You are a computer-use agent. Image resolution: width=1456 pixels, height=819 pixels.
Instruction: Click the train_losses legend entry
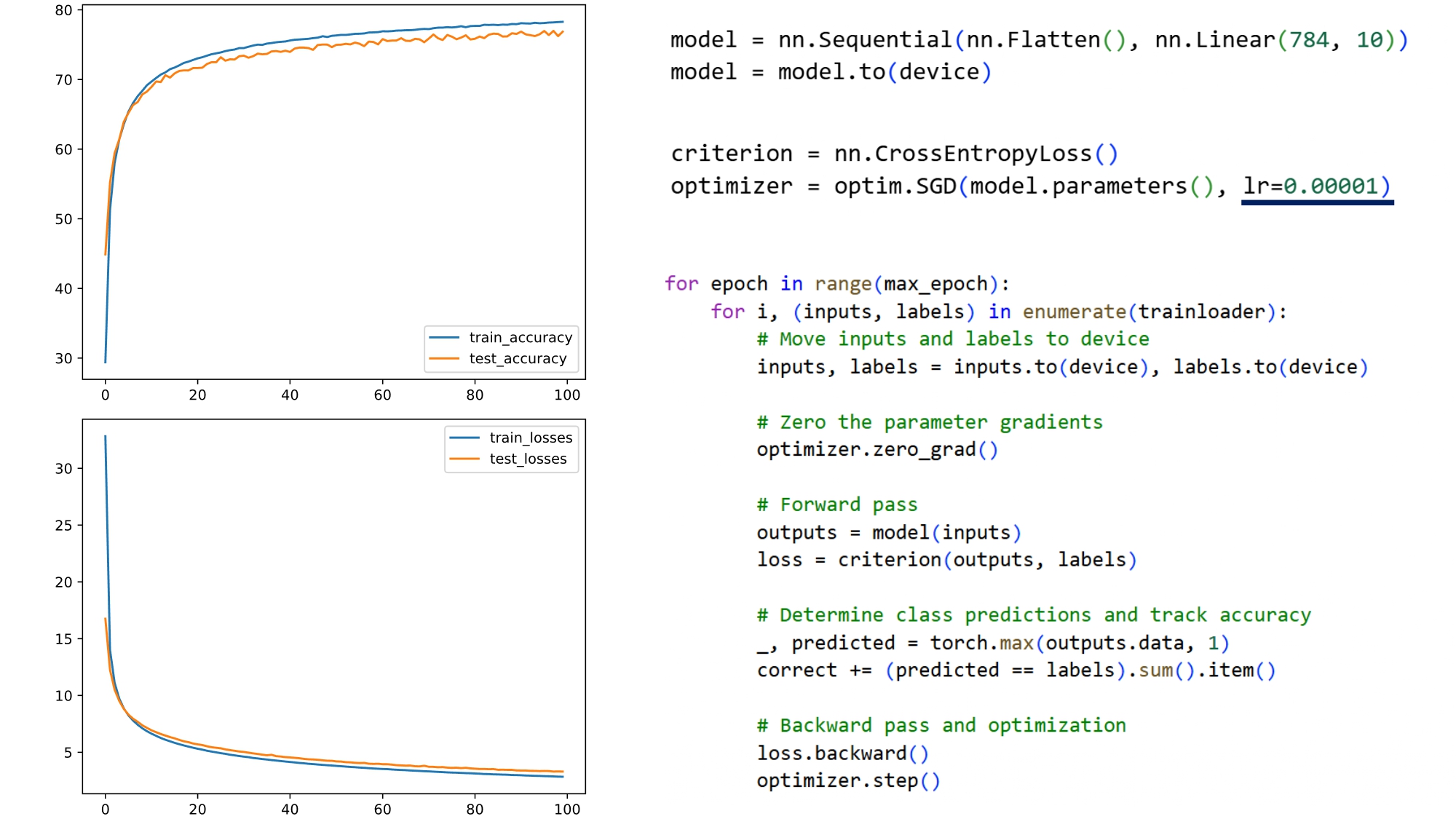[530, 438]
